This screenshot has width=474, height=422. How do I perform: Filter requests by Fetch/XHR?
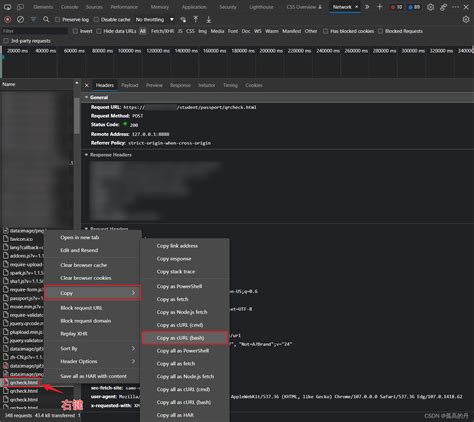pyautogui.click(x=163, y=31)
